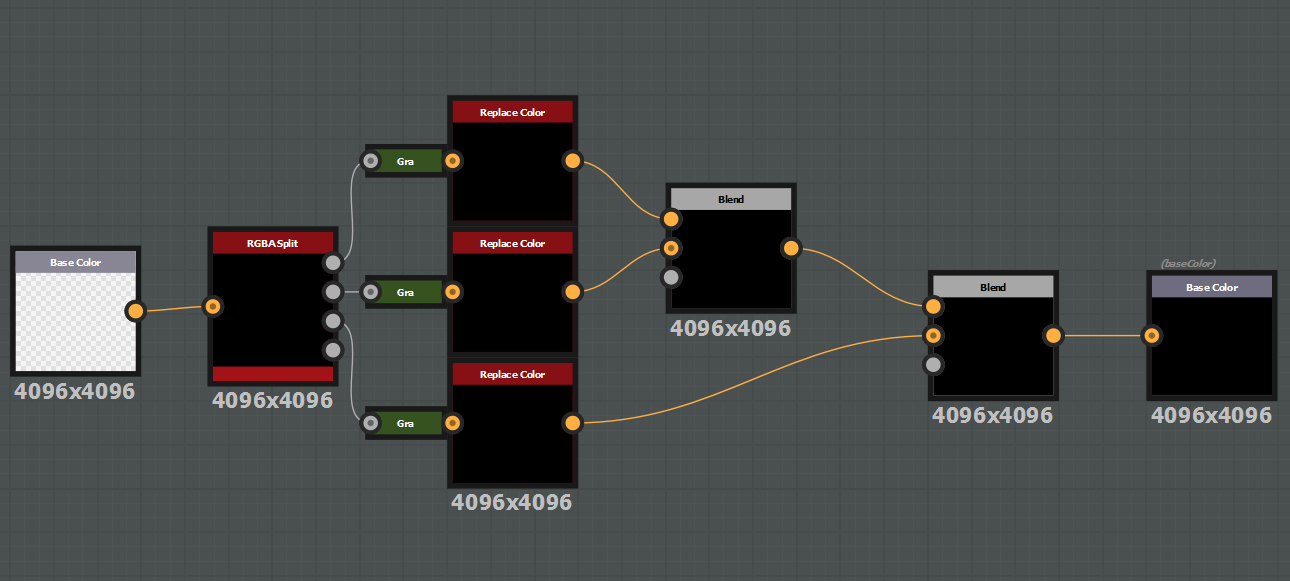Select the Base Color input node thumbnail
The width and height of the screenshot is (1290, 581).
pos(75,321)
